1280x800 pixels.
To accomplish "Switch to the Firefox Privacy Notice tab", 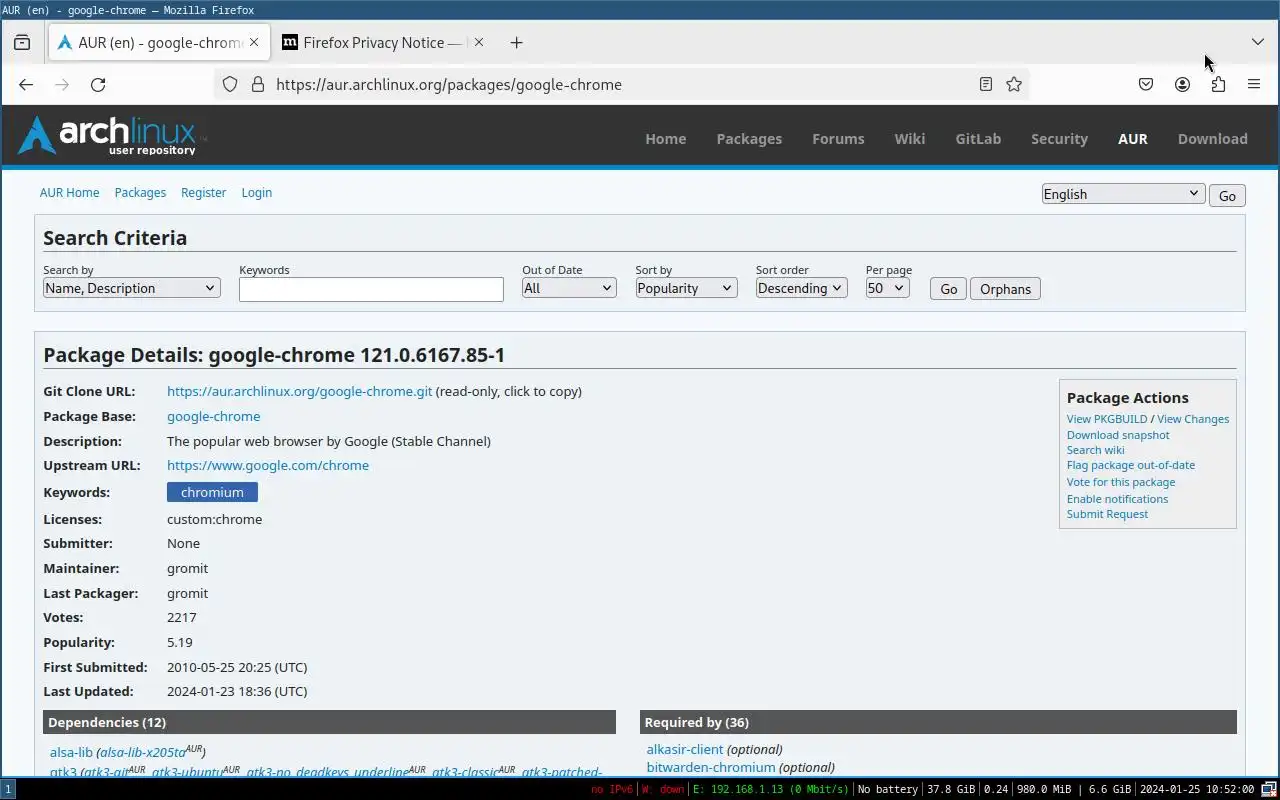I will pos(381,42).
